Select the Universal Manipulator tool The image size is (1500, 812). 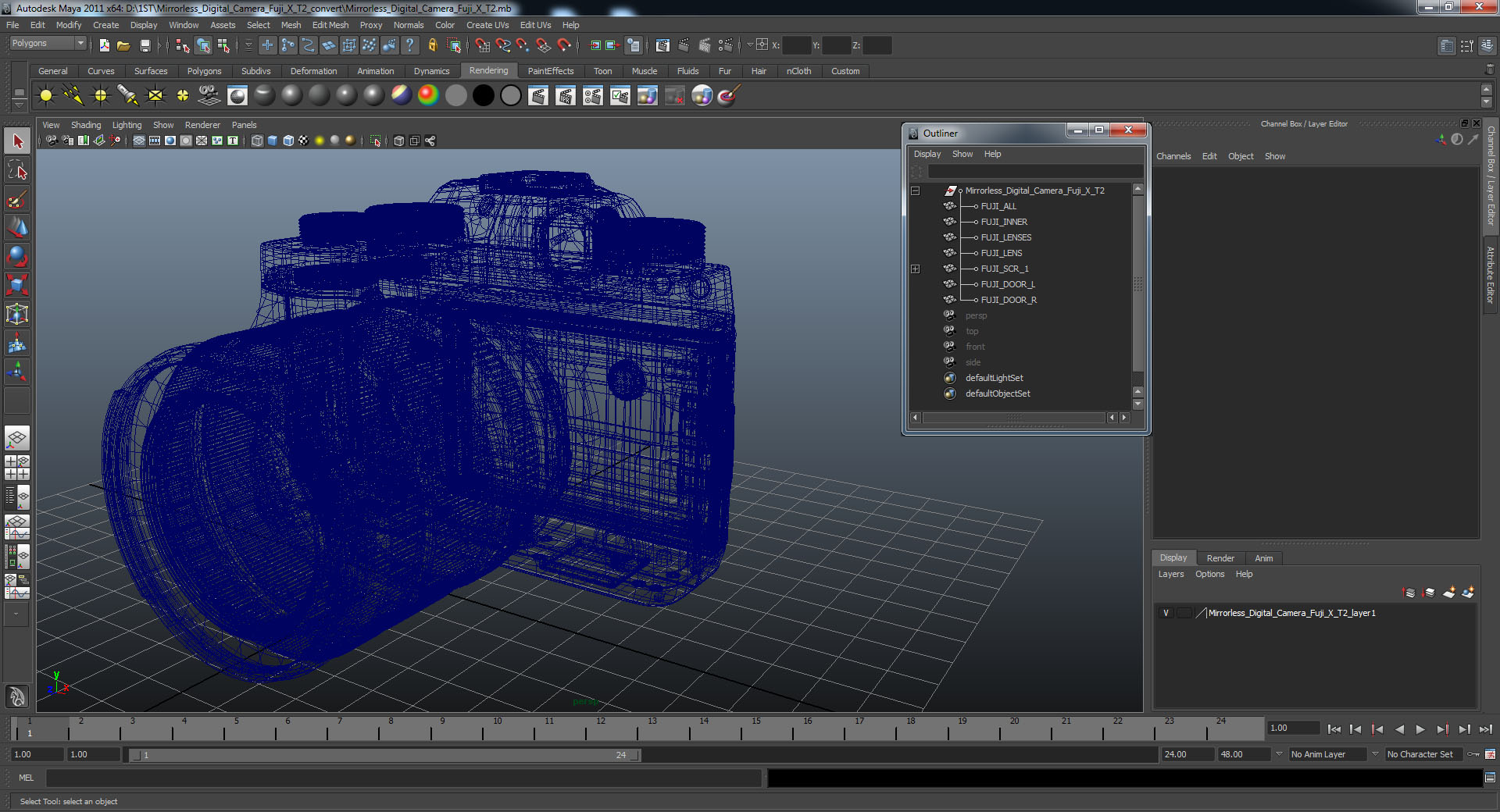click(x=17, y=315)
